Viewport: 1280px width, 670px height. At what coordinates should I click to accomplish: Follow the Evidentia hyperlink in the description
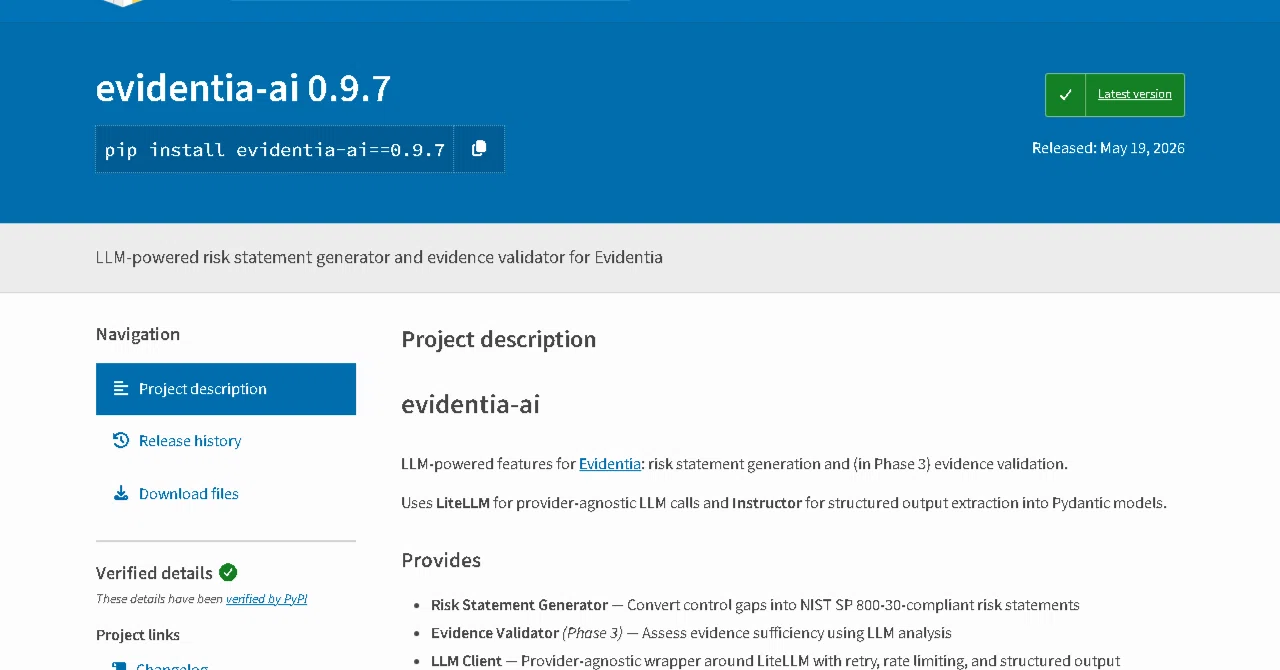coord(610,464)
